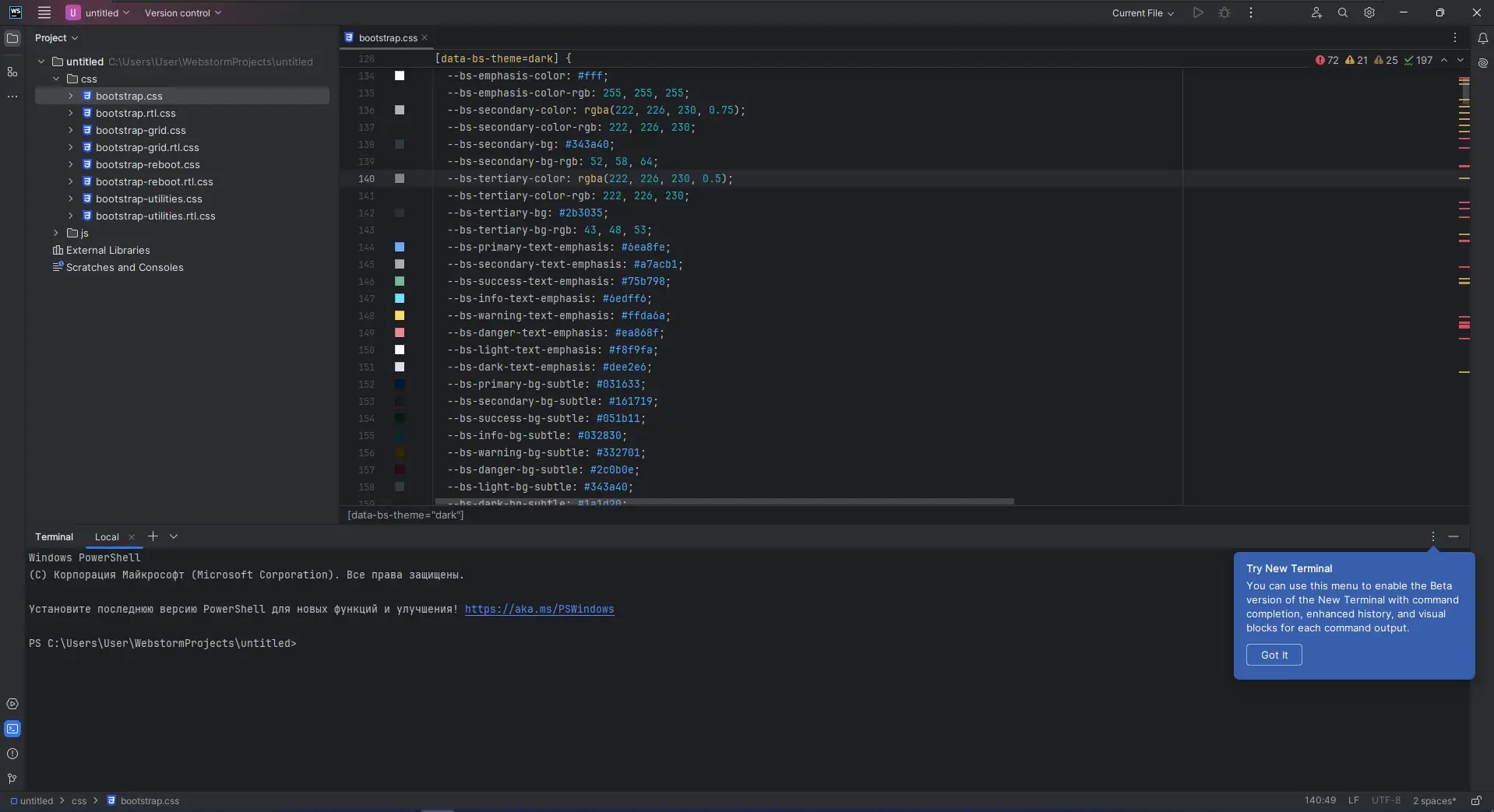Viewport: 1494px width, 812px height.
Task: Open the main hamburger menu
Action: [x=44, y=13]
